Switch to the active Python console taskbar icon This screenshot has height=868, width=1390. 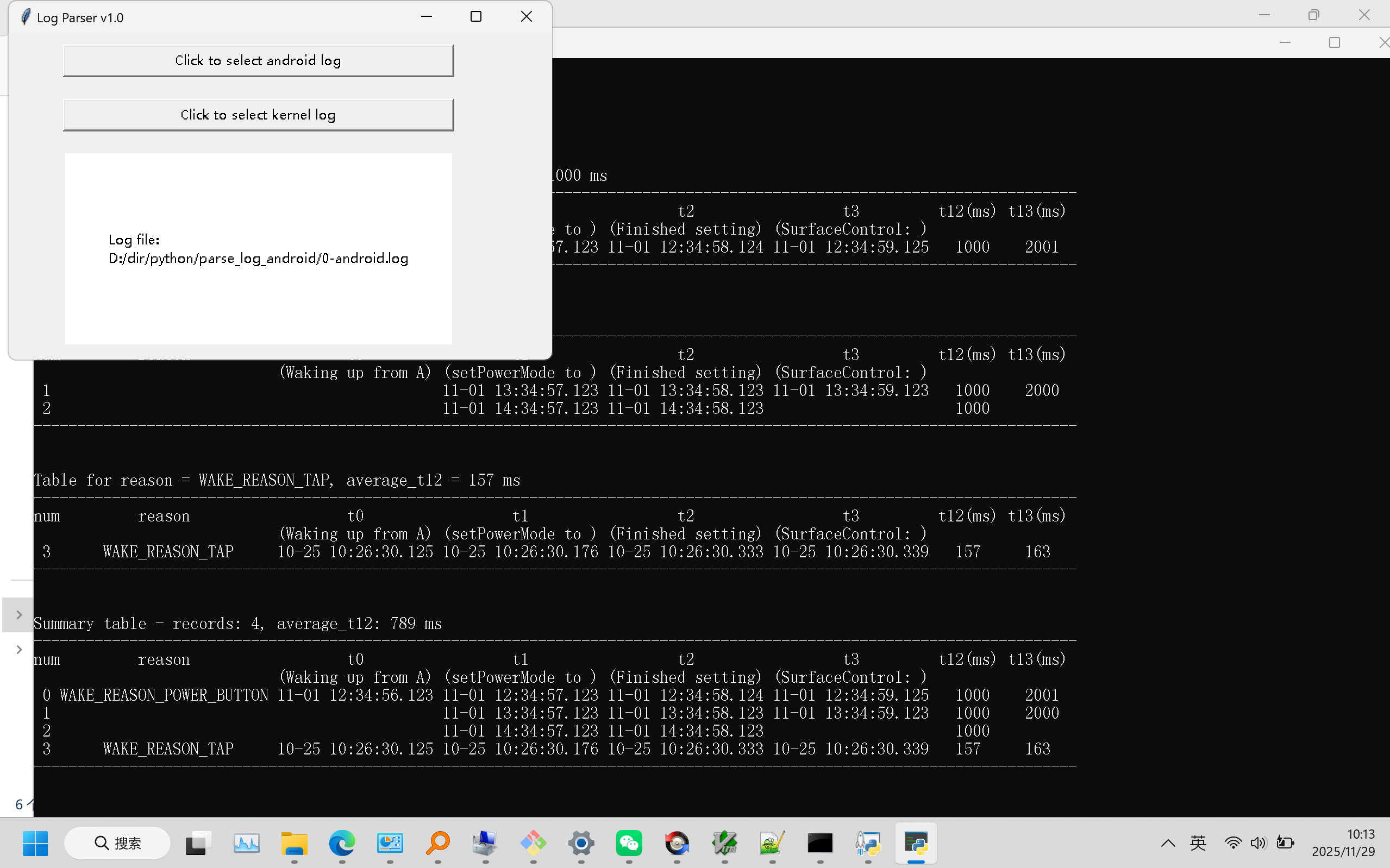click(916, 842)
